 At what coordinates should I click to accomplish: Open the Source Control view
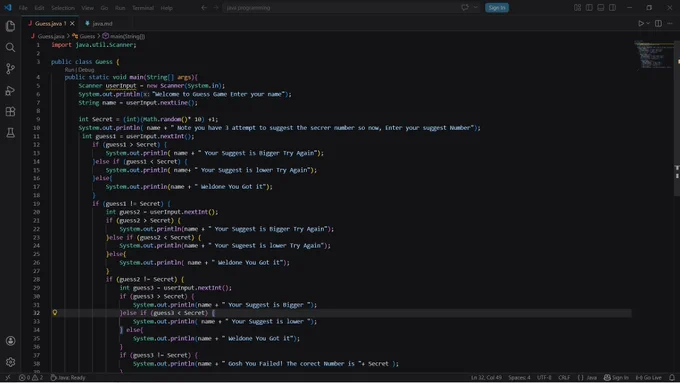10,69
